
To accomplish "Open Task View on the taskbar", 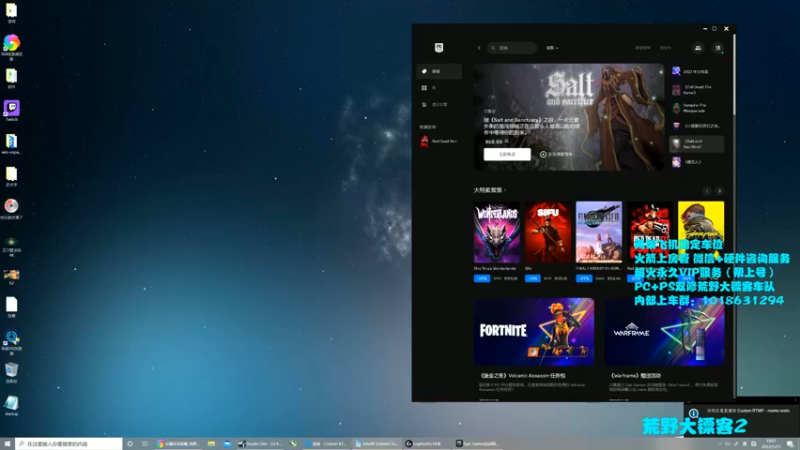I will tap(145, 444).
